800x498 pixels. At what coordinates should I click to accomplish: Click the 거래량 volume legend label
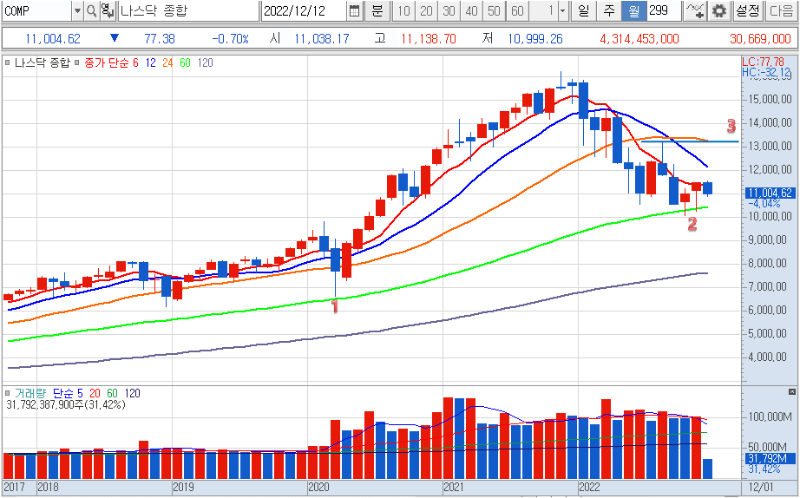coord(30,393)
